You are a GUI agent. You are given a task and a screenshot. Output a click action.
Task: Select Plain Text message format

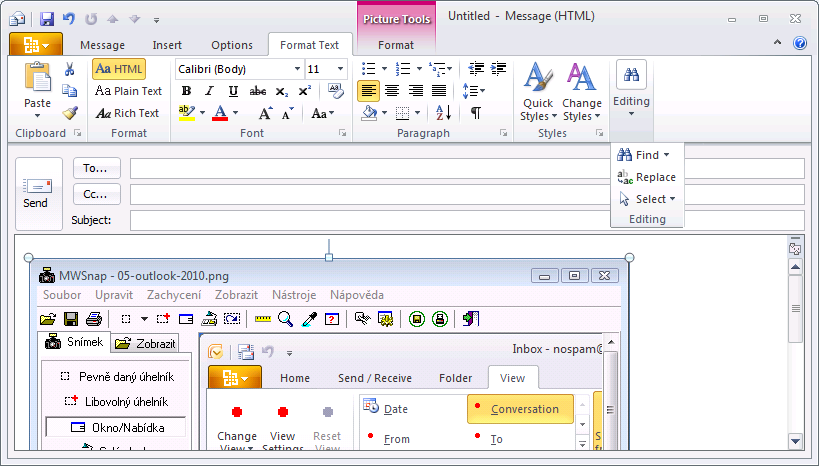[x=129, y=91]
